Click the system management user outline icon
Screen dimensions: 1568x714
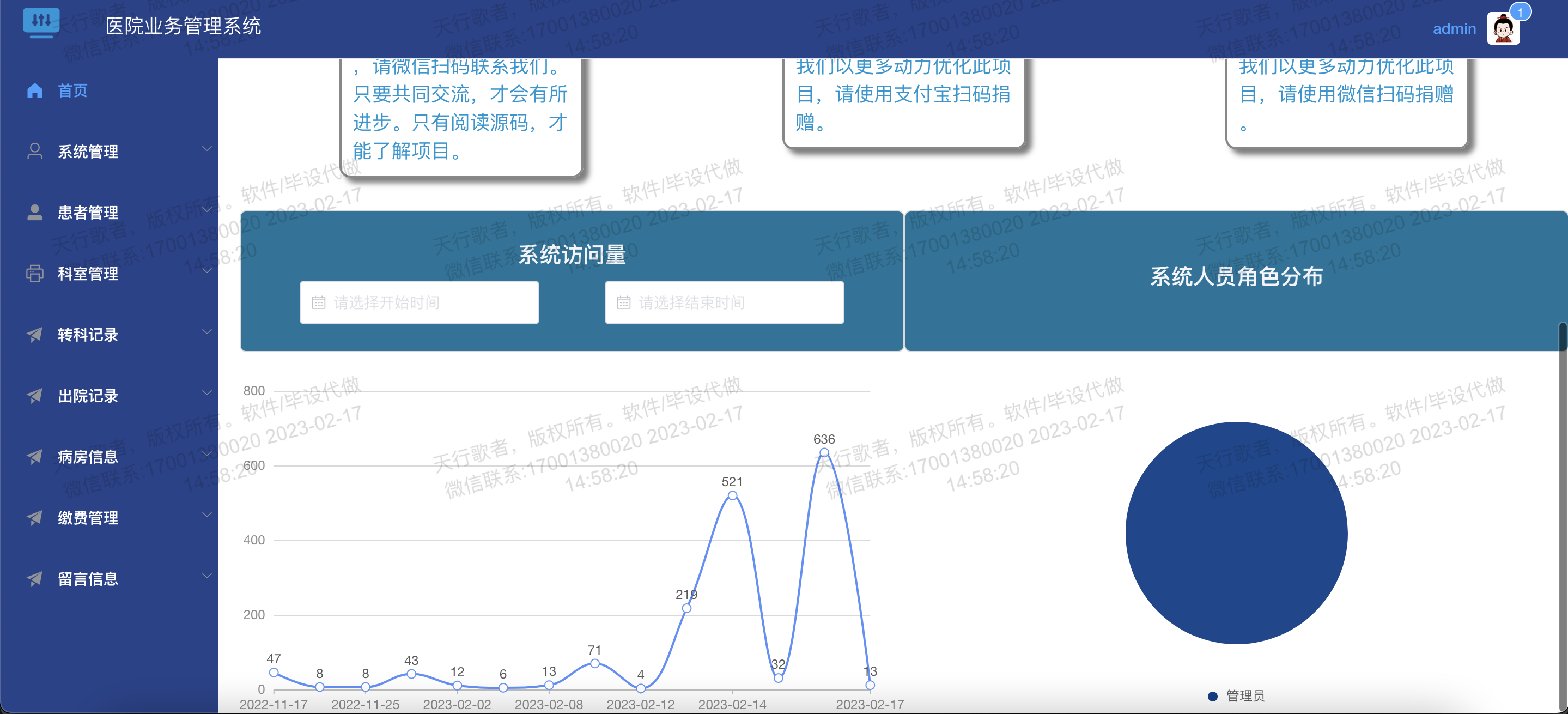[35, 151]
